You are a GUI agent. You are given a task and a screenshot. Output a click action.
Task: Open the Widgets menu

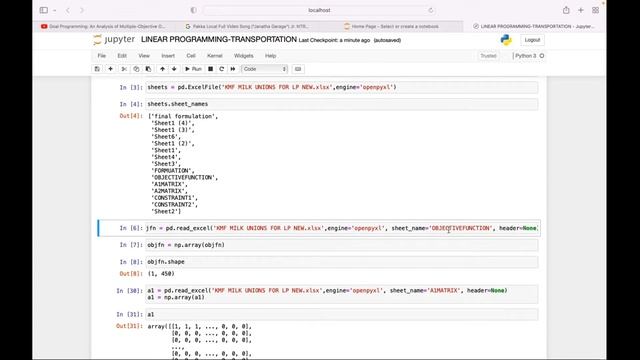(244, 56)
